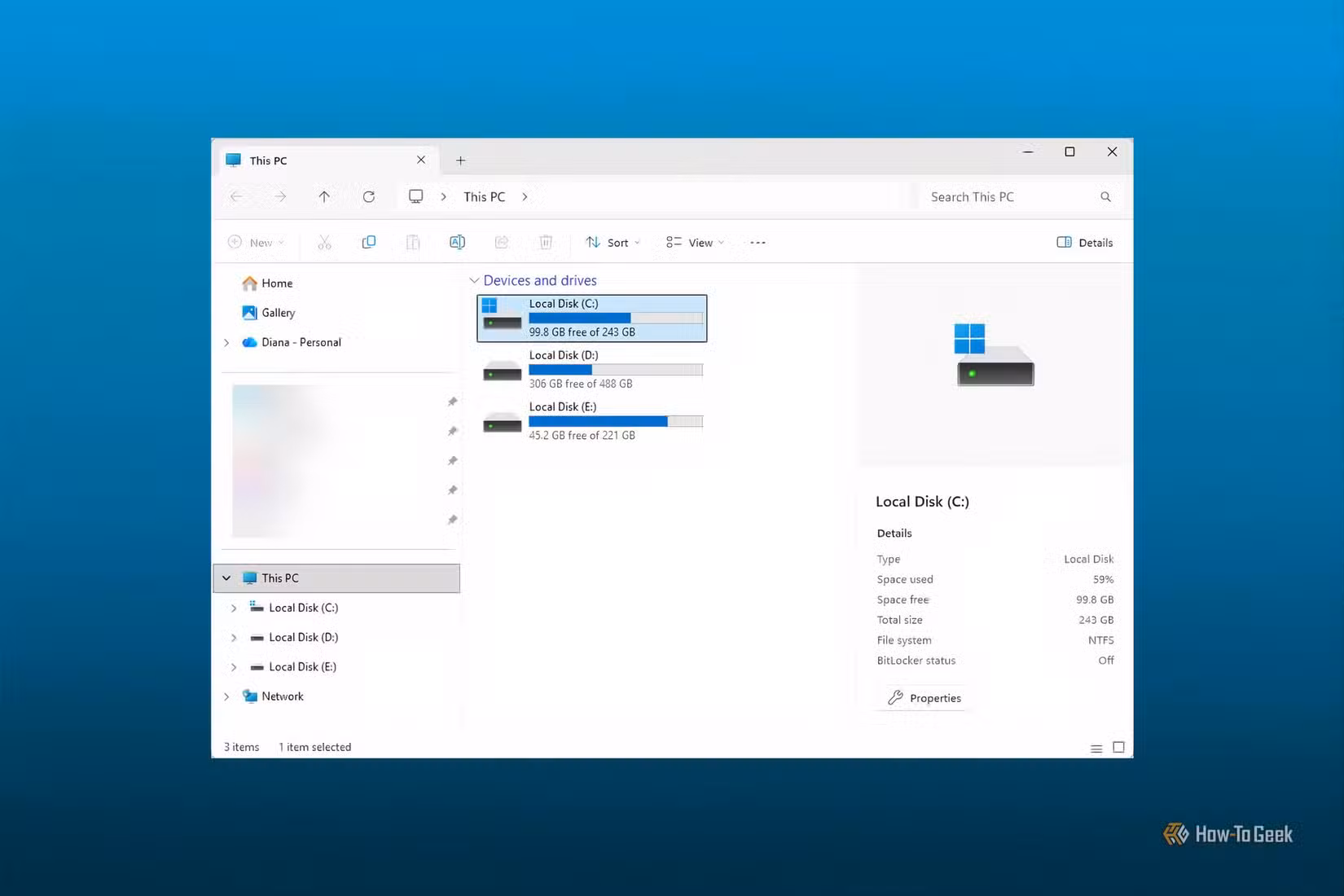1344x896 pixels.
Task: Click the Delete trash icon
Action: (546, 242)
